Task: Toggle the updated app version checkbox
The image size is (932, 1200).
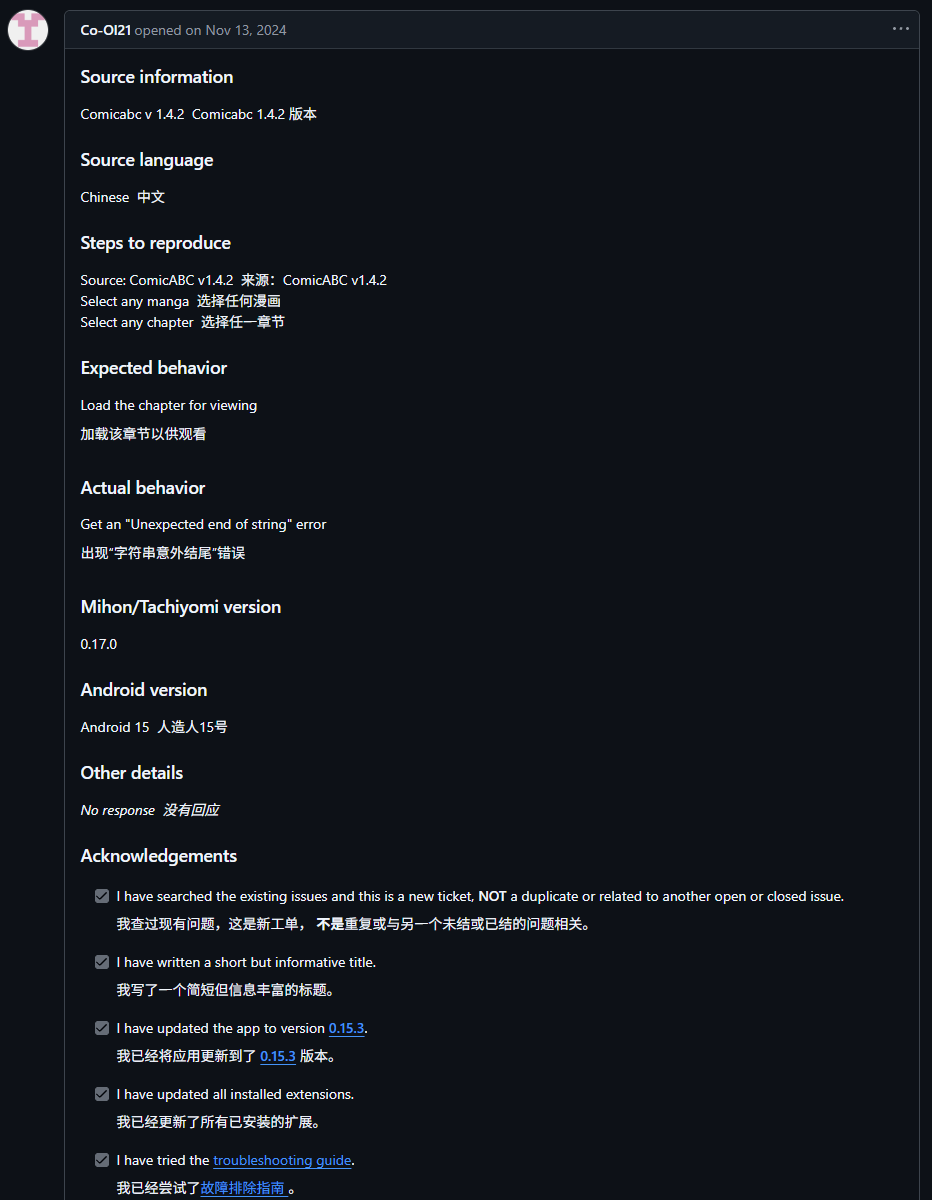Action: tap(102, 1028)
